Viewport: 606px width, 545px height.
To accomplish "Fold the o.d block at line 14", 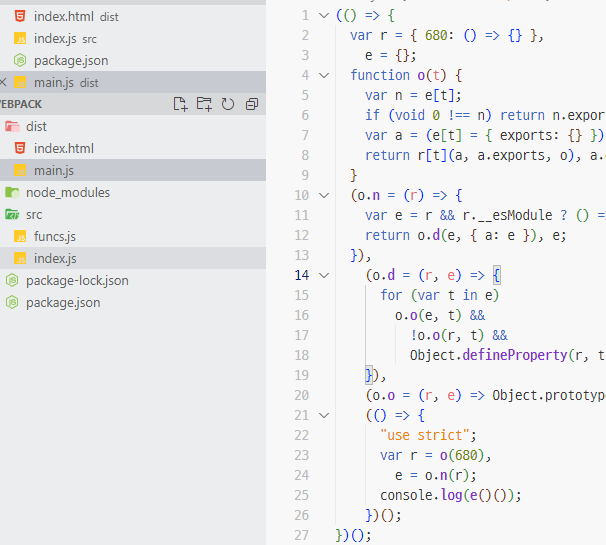I will click(324, 275).
